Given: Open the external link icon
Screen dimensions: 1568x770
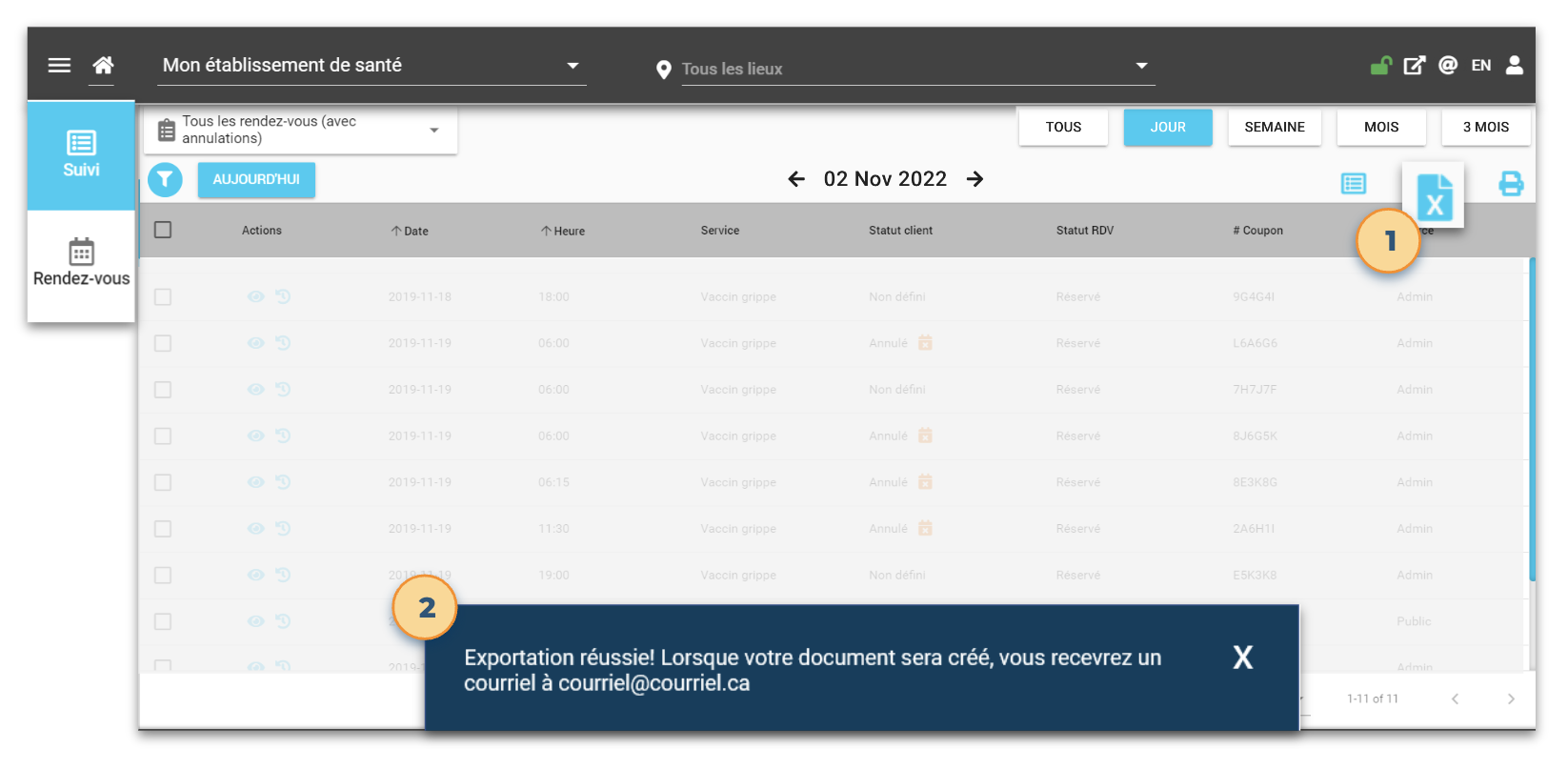Looking at the screenshot, I should point(1414,65).
